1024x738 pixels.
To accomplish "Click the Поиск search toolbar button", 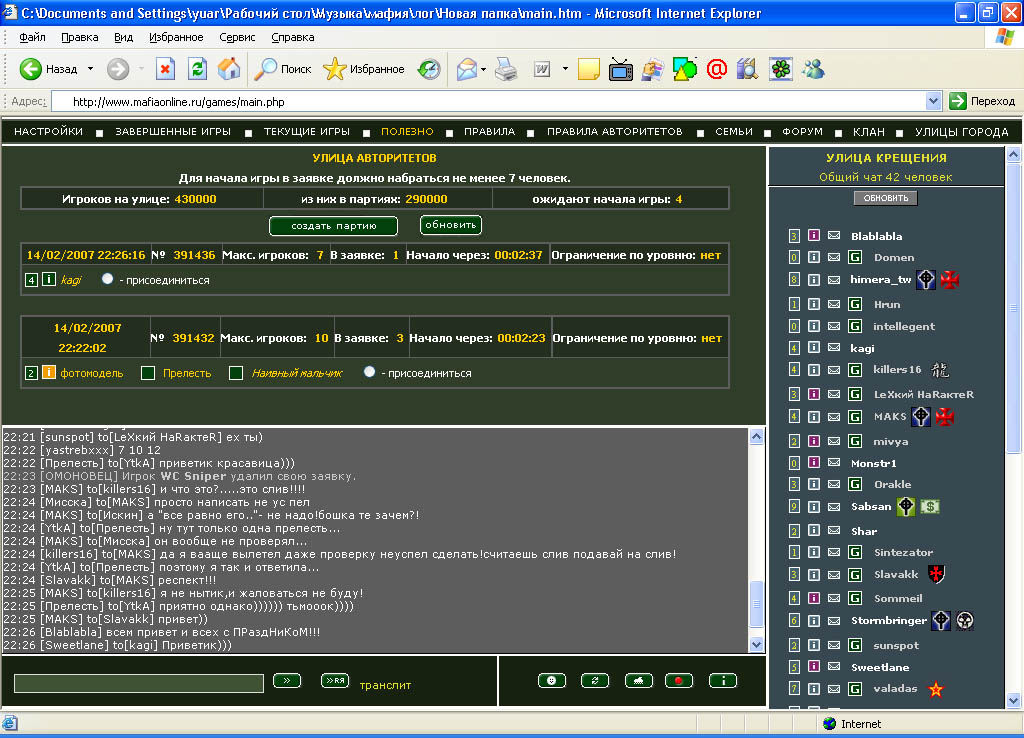I will click(x=283, y=69).
